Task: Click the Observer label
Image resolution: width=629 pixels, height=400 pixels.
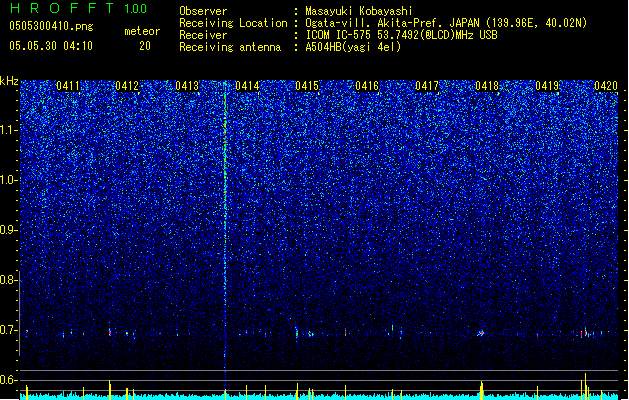Action: tap(203, 11)
